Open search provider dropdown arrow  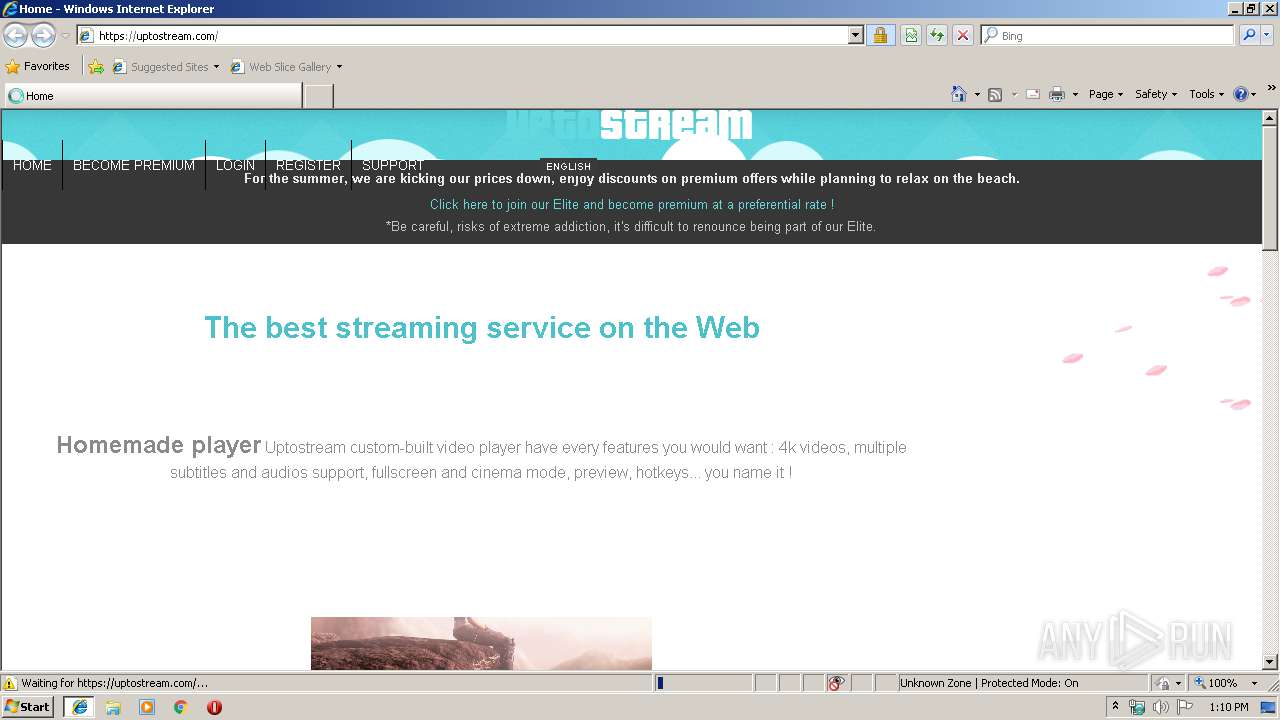(x=1268, y=35)
